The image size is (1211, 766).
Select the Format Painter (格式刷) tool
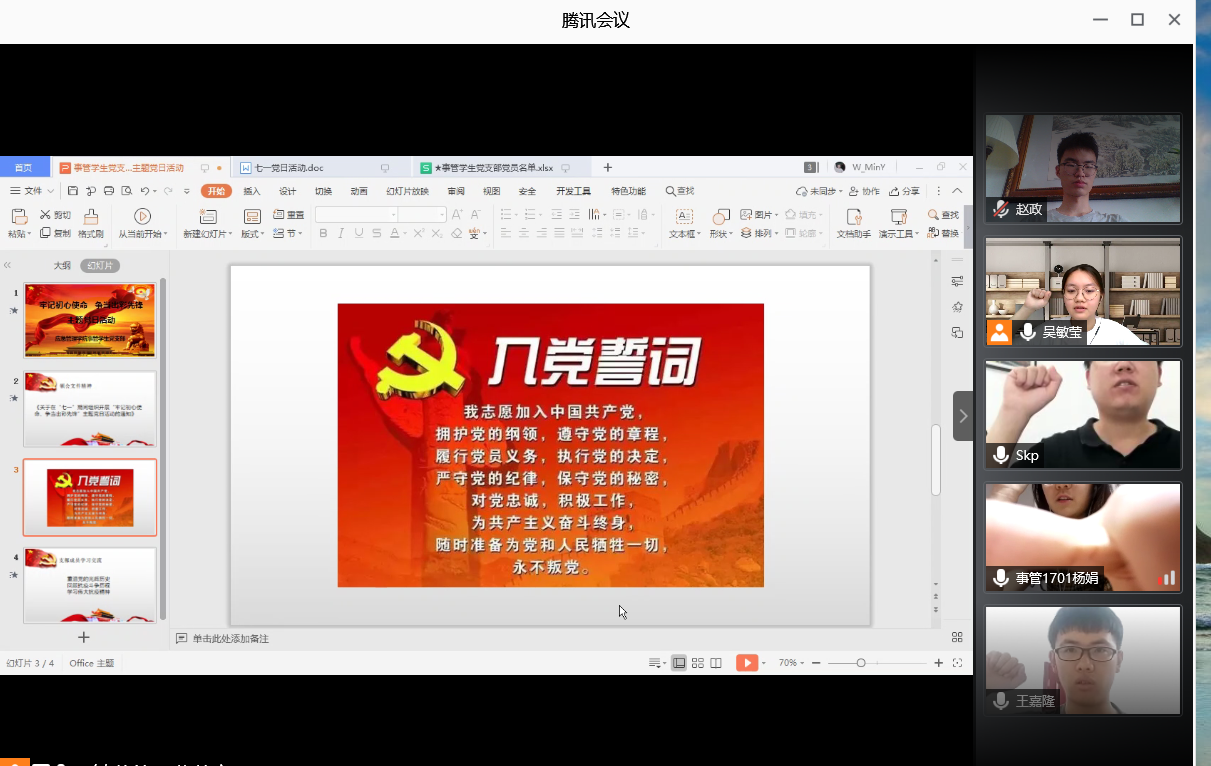tap(91, 224)
